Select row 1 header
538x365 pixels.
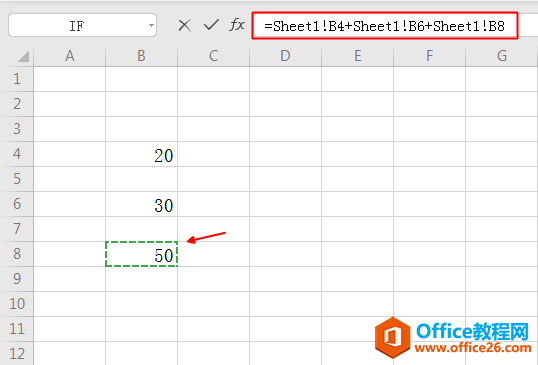17,79
